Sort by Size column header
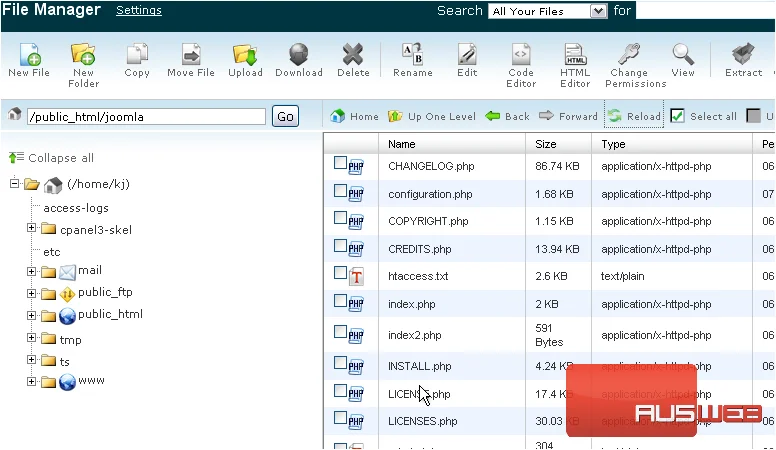776x450 pixels. pos(545,144)
